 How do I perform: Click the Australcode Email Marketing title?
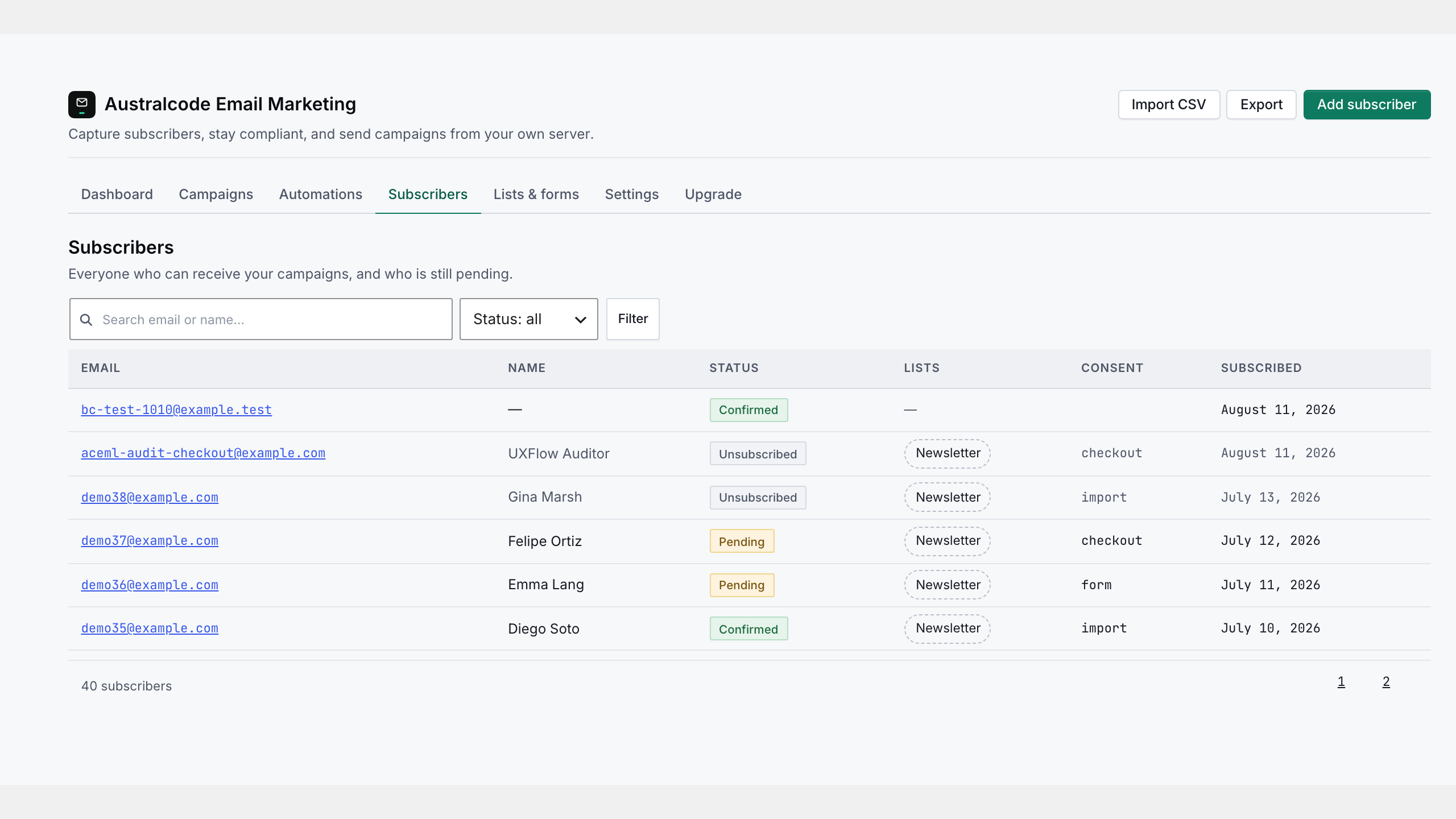230,104
